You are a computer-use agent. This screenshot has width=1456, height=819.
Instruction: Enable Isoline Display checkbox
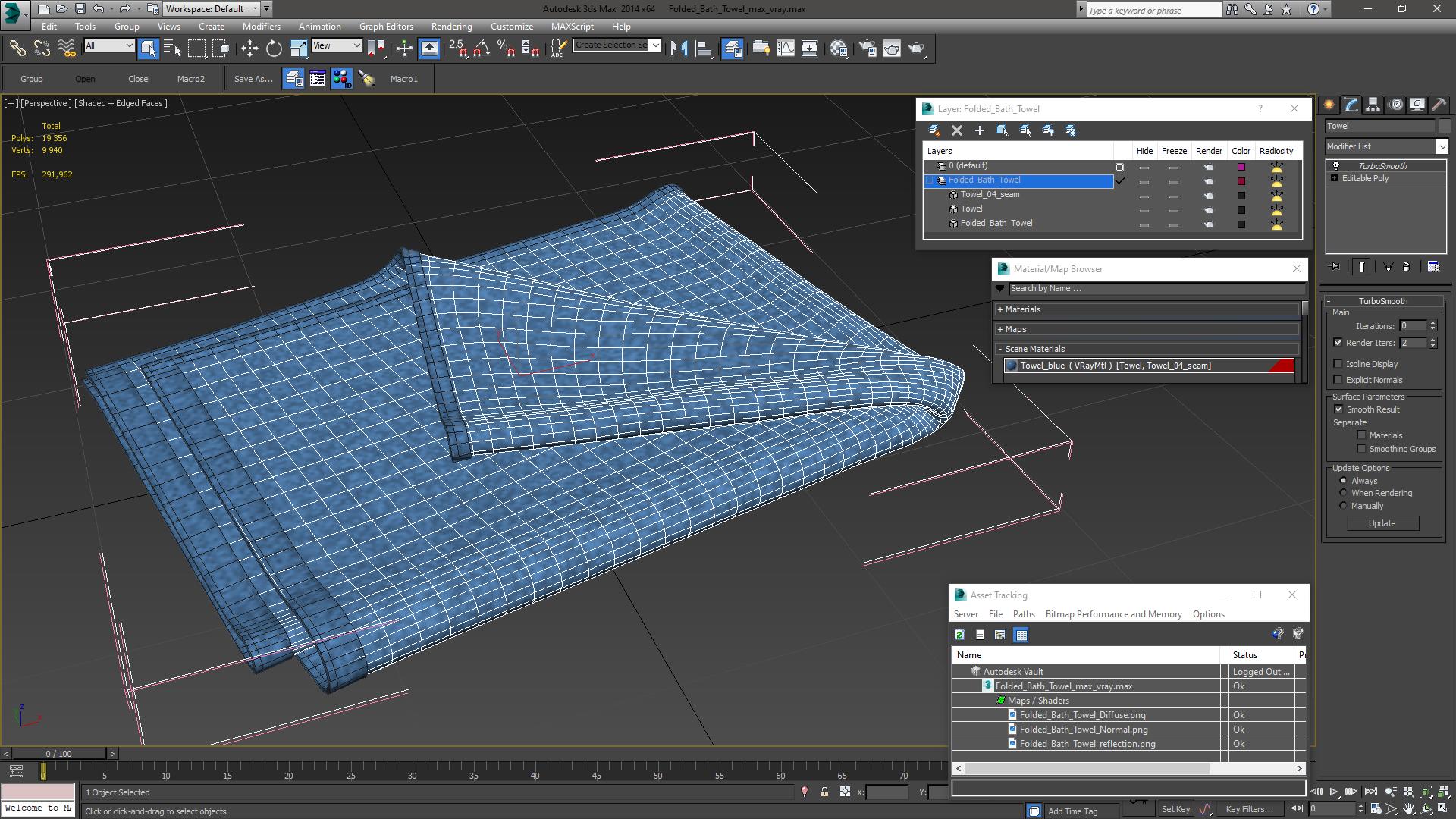[1338, 364]
